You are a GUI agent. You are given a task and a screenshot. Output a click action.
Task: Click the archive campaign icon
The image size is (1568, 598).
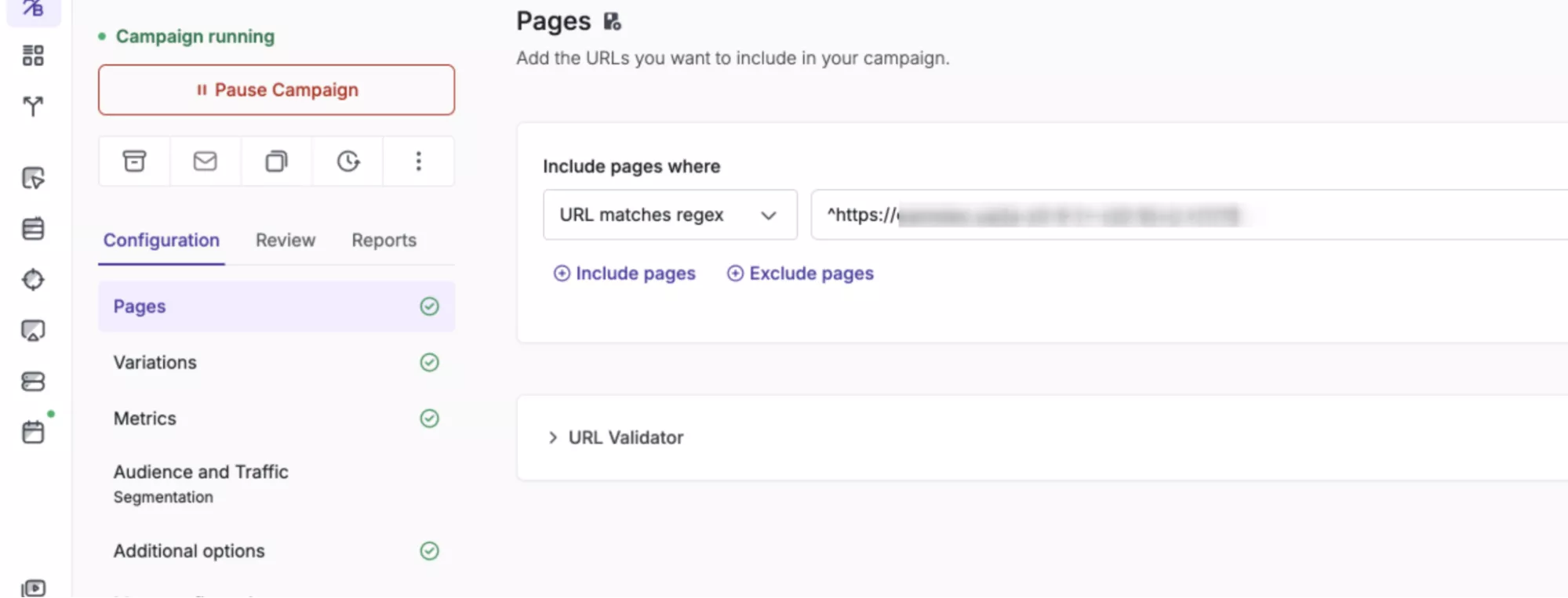point(134,161)
